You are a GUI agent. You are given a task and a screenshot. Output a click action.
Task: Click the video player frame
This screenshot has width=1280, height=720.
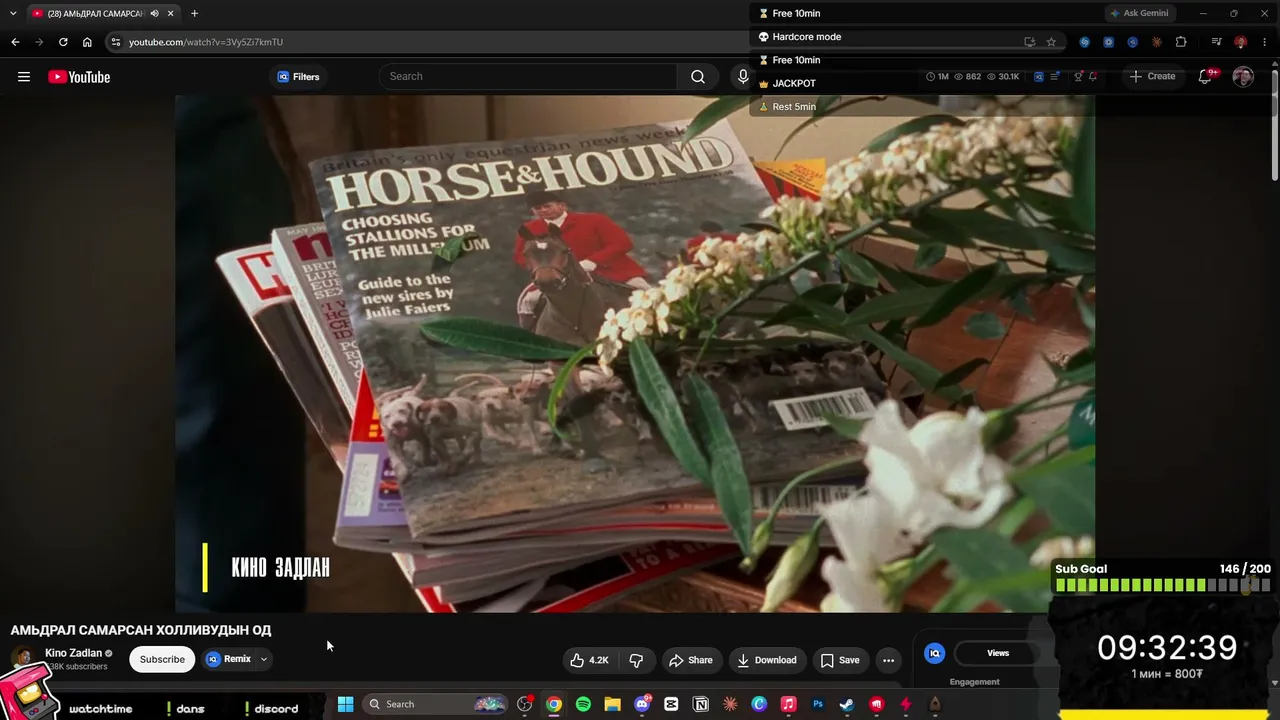point(635,353)
